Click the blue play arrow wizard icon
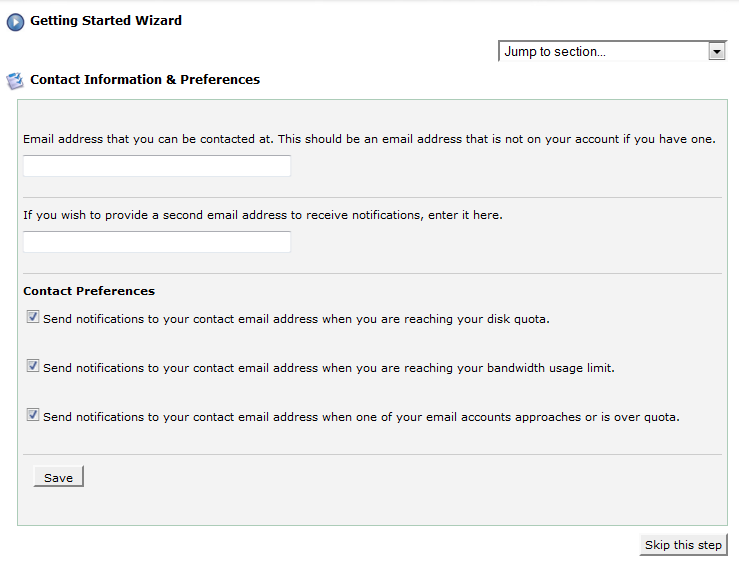The width and height of the screenshot is (739, 564). (x=15, y=22)
